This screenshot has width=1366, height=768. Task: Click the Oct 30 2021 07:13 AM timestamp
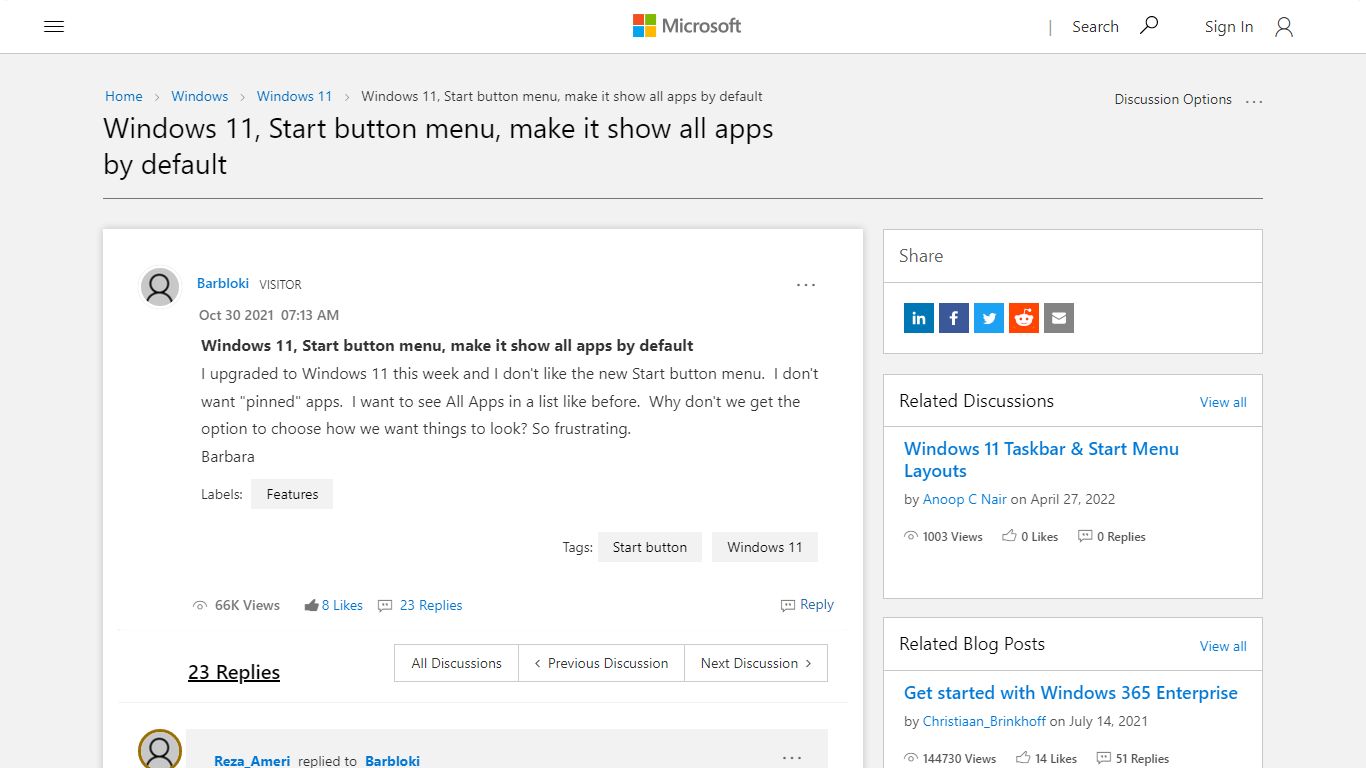(269, 315)
